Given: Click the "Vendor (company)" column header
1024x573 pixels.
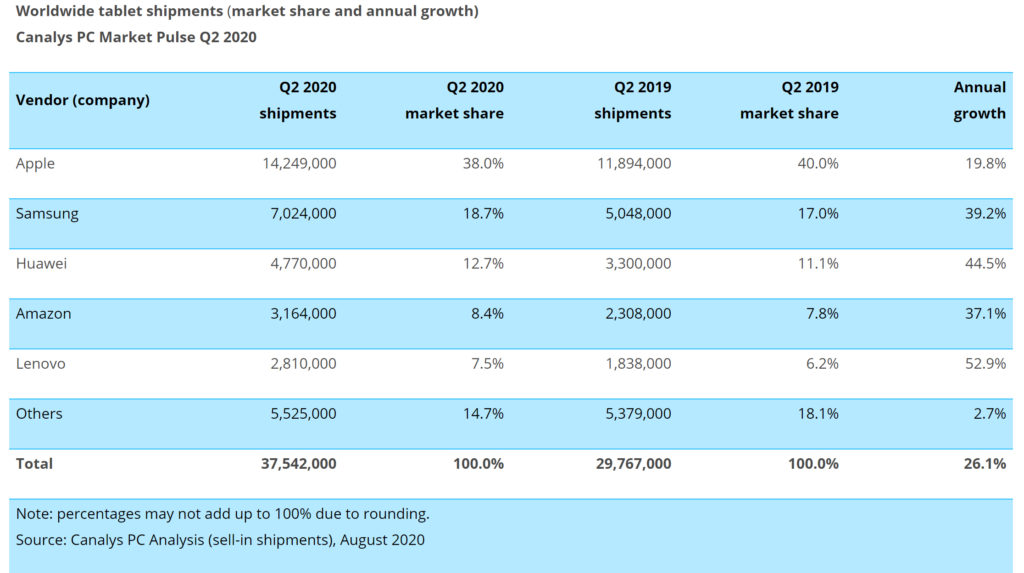Looking at the screenshot, I should pyautogui.click(x=83, y=100).
